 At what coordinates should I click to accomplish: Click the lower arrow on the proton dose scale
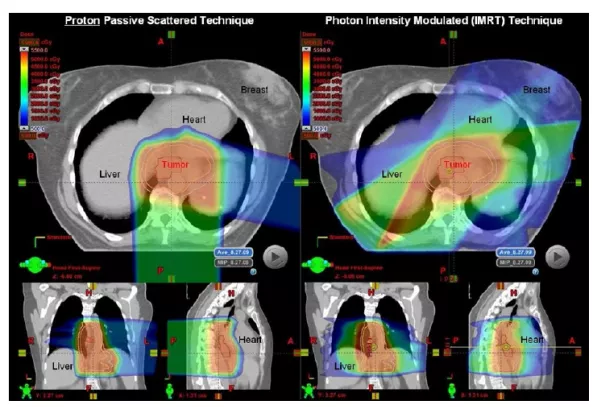coord(24,129)
